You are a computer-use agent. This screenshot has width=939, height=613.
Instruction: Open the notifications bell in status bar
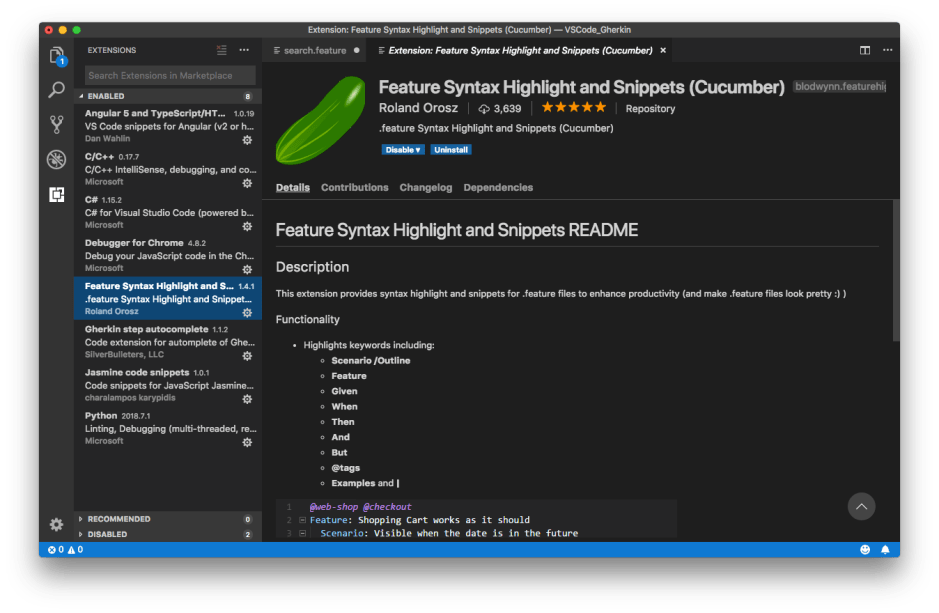(886, 550)
